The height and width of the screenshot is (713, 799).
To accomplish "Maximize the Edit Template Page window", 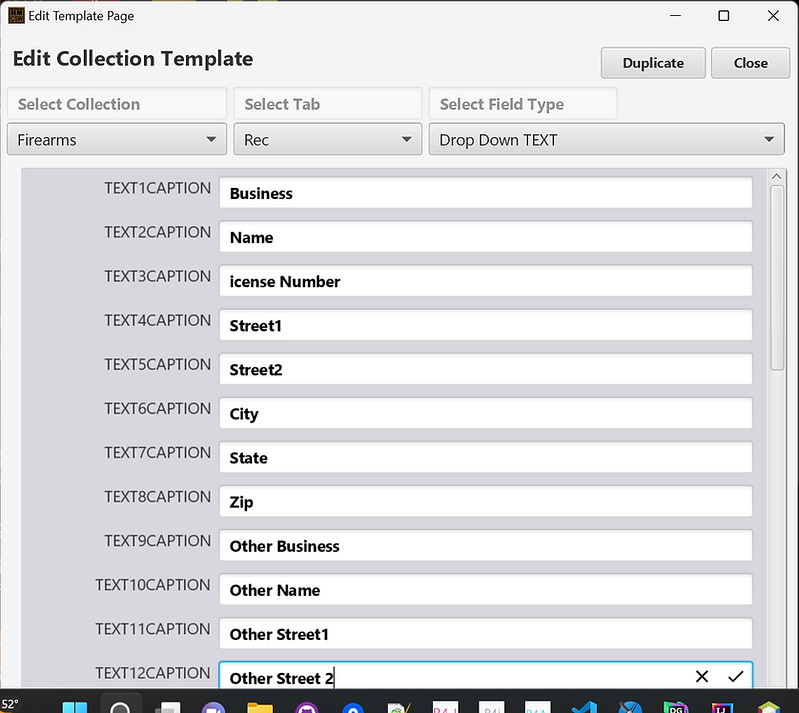I will click(724, 16).
